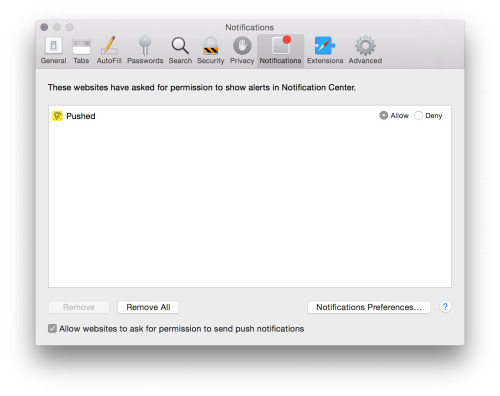Select the Notifications preferences pane
The image size is (500, 396).
280,50
